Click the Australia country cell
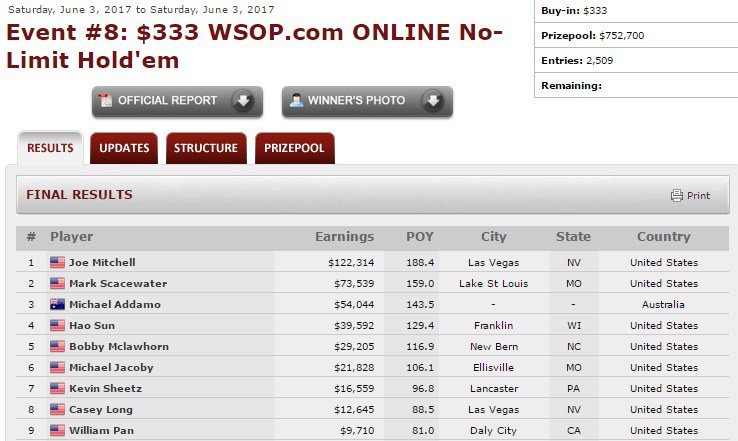 (x=664, y=305)
